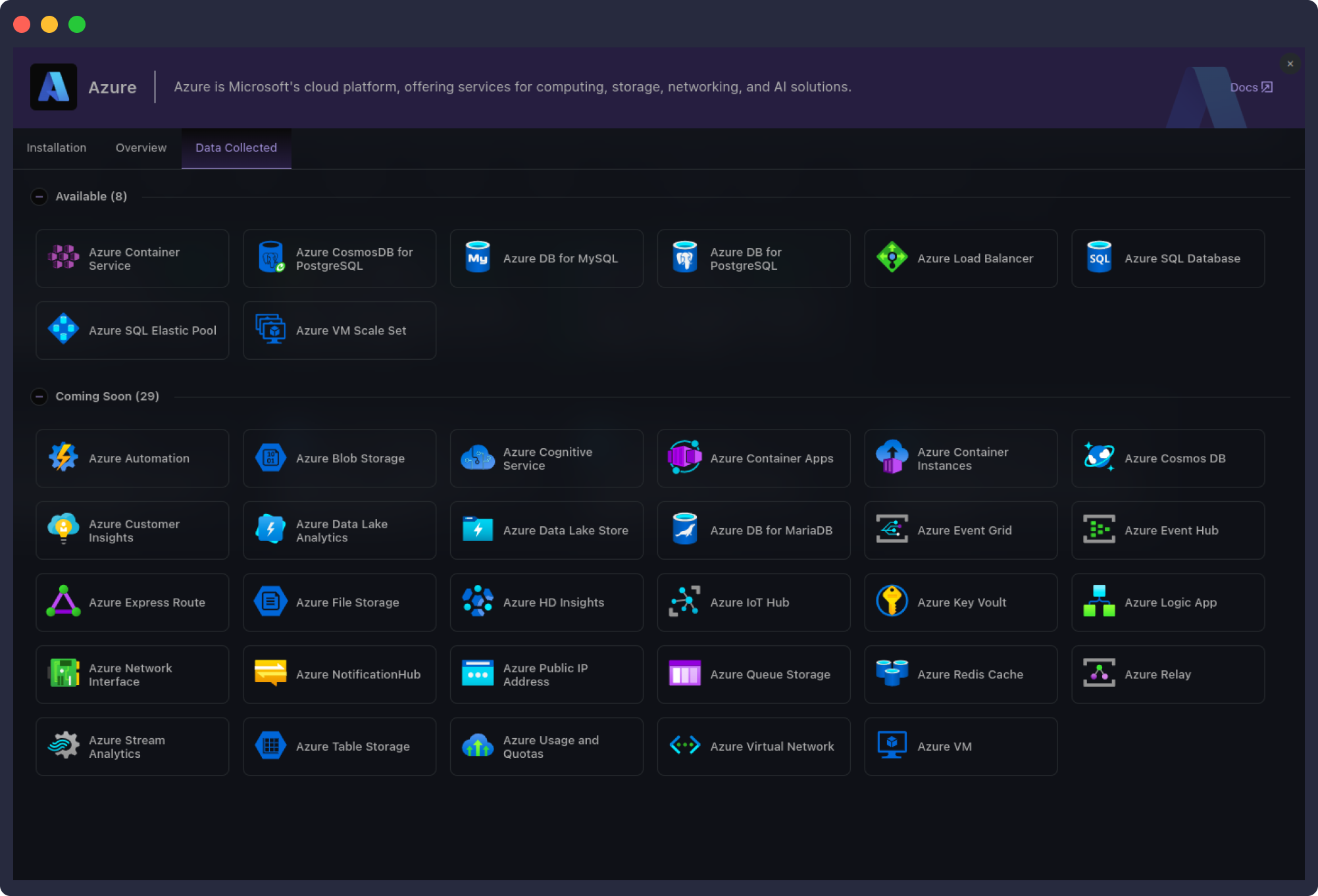
Task: Dismiss the panel with the X button
Action: [x=1290, y=64]
